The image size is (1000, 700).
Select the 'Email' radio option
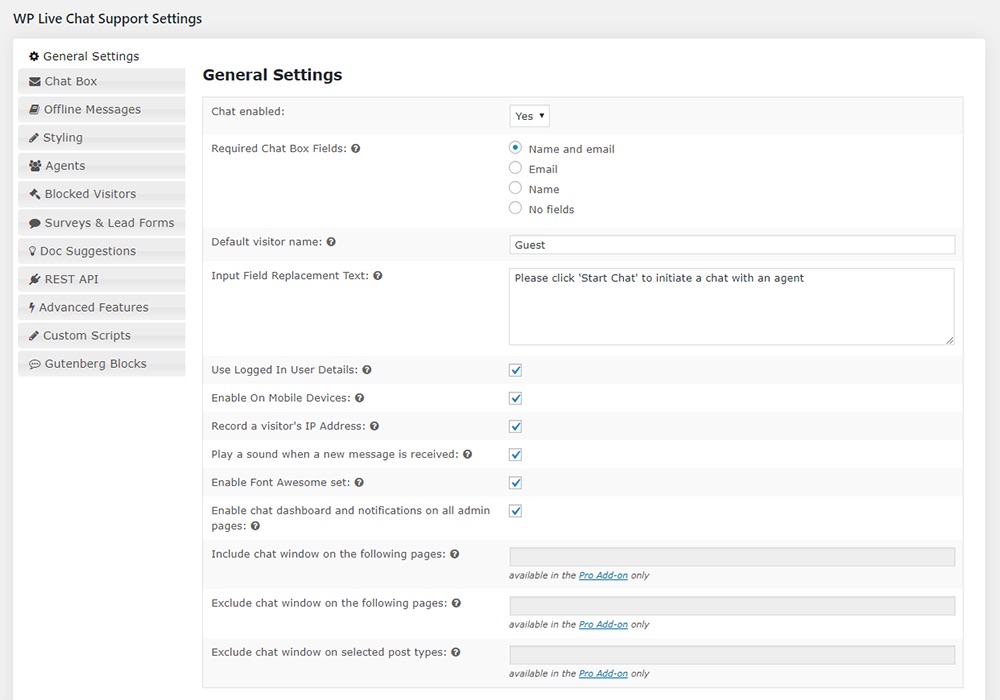coord(515,168)
